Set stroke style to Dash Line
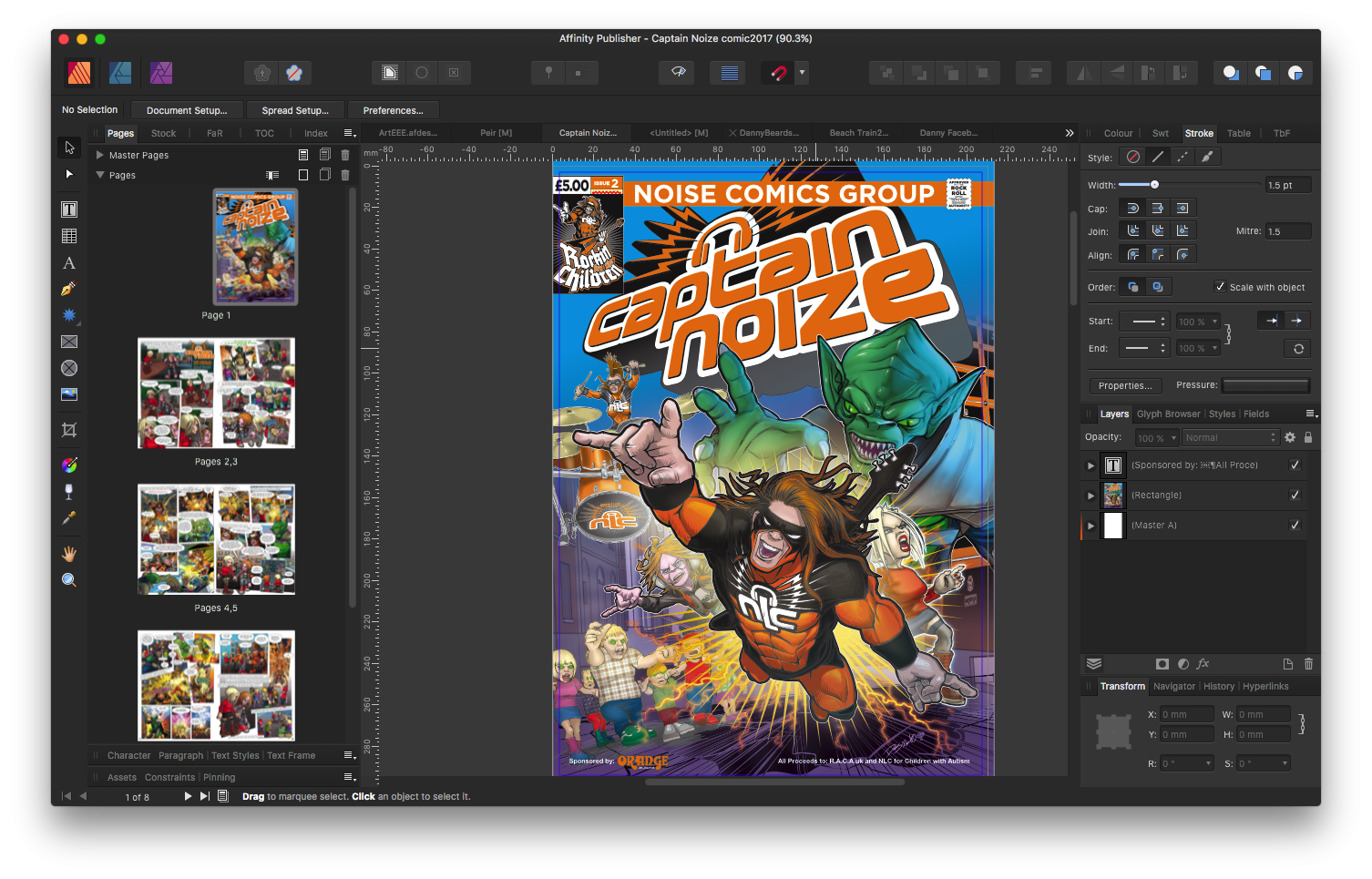 (1182, 157)
